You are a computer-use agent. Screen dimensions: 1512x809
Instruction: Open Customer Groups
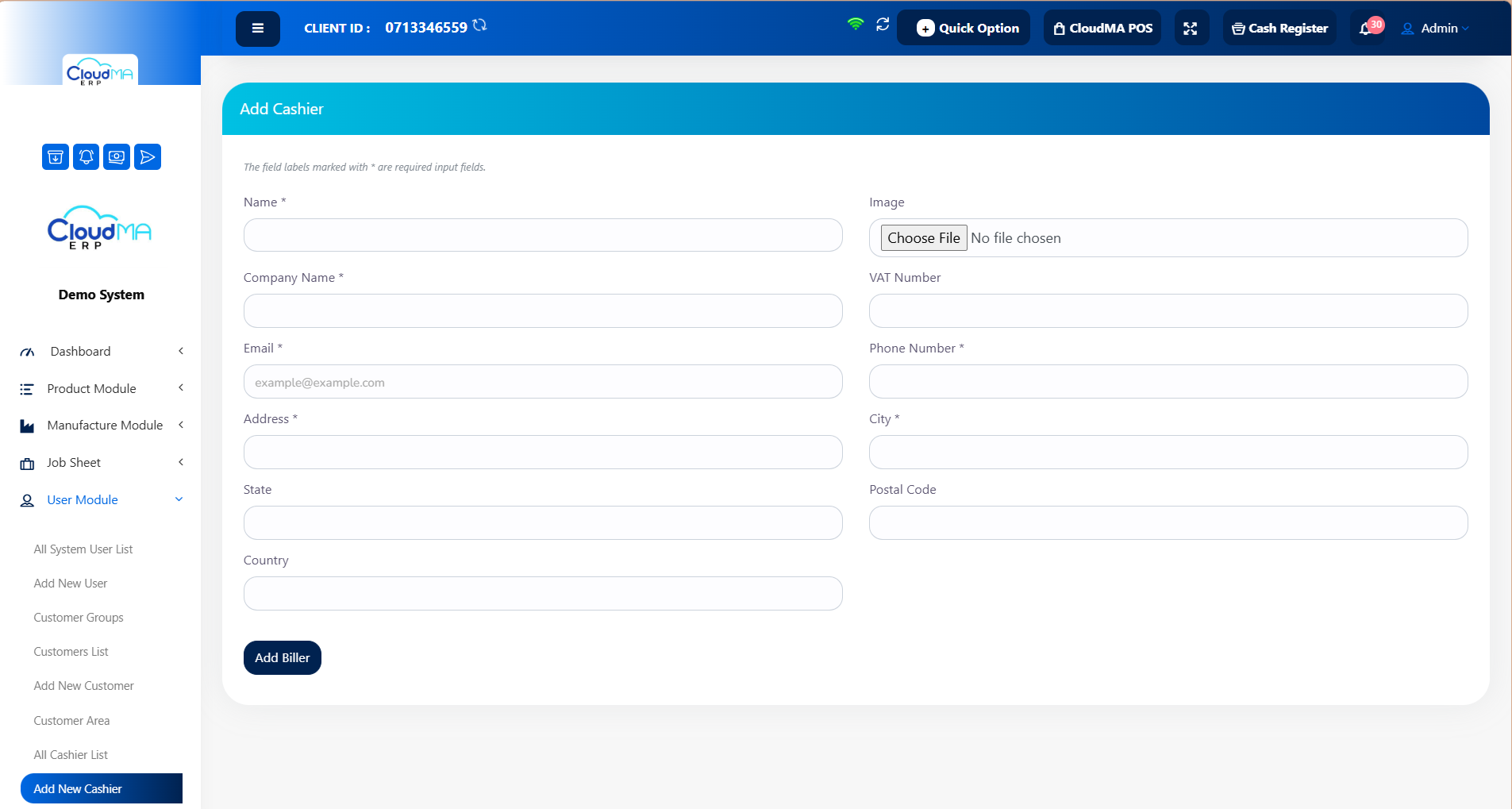[79, 618]
